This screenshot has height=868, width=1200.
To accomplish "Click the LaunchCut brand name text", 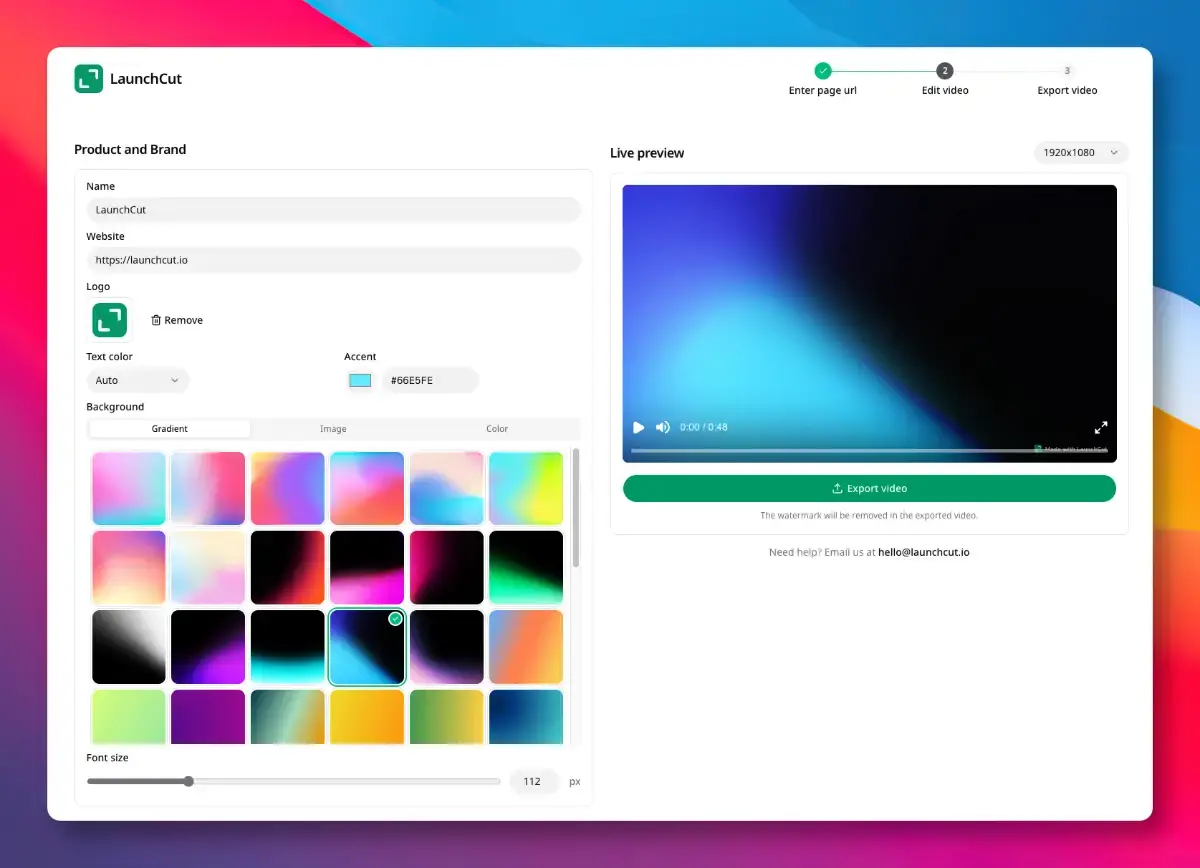I will (146, 79).
